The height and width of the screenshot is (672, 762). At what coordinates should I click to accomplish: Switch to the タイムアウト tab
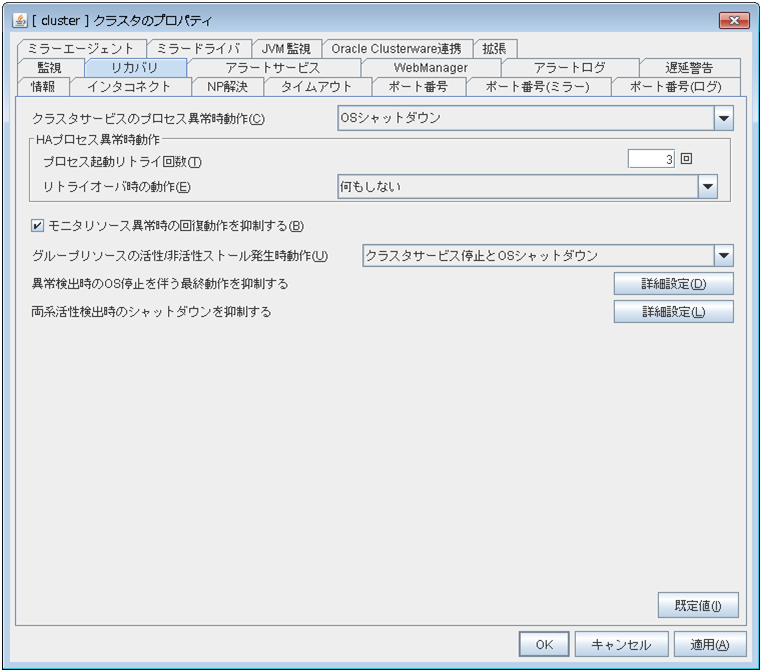(x=316, y=87)
